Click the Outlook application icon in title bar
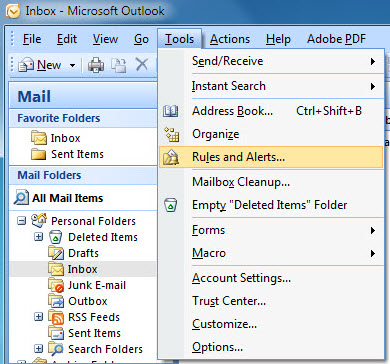 [12, 11]
